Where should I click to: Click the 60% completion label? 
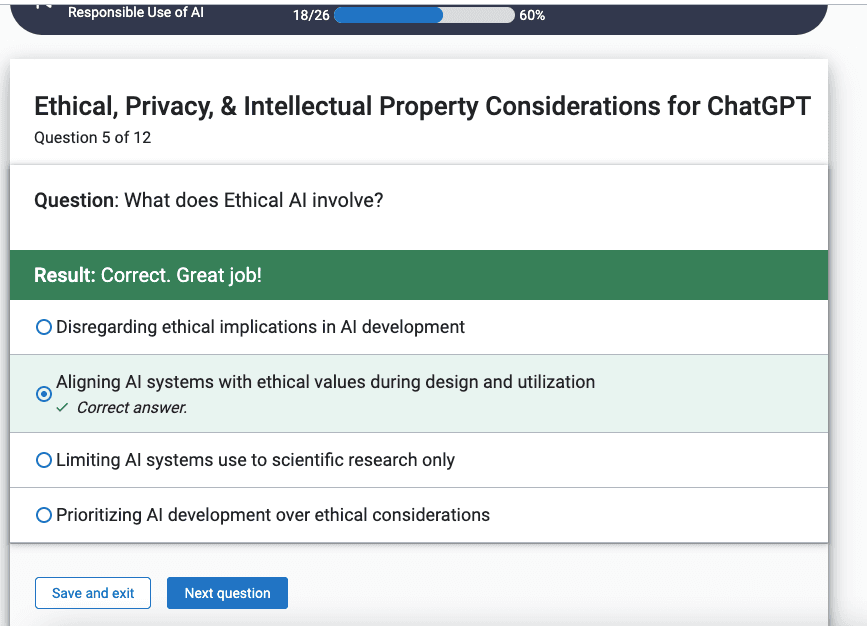pyautogui.click(x=532, y=15)
